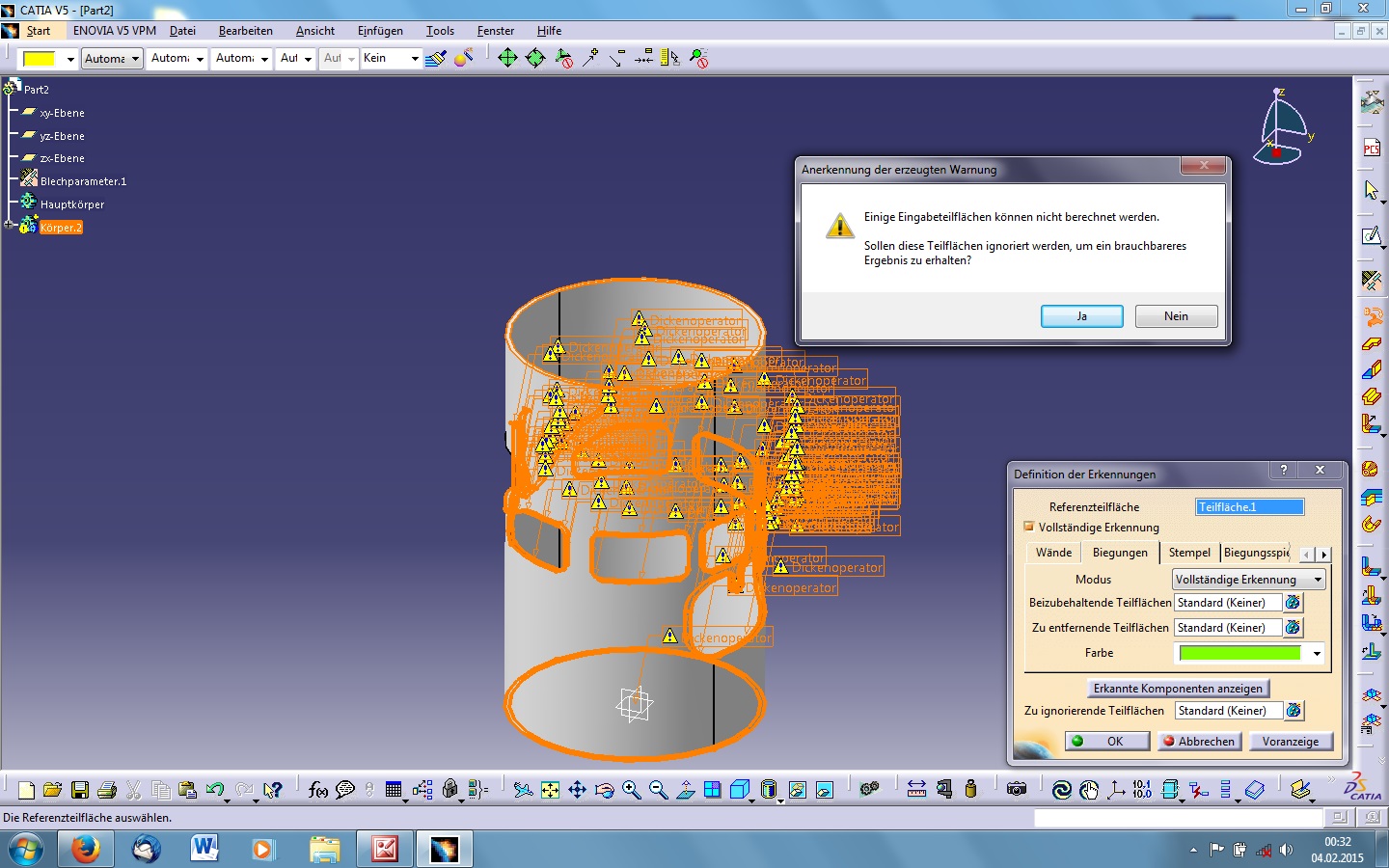
Task: Click the Fit All In icon
Action: tap(550, 790)
